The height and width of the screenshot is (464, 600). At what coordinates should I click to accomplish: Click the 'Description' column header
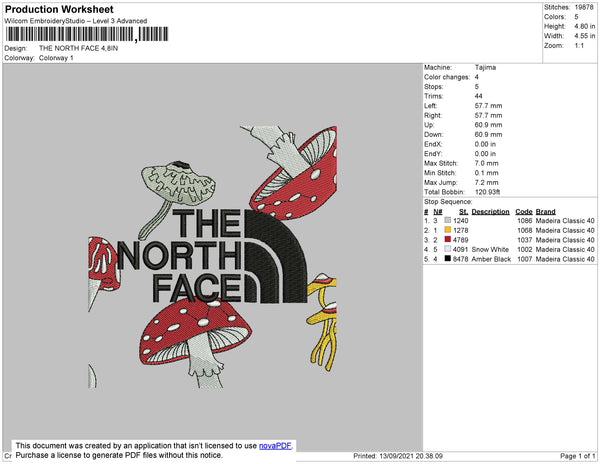pyautogui.click(x=491, y=212)
